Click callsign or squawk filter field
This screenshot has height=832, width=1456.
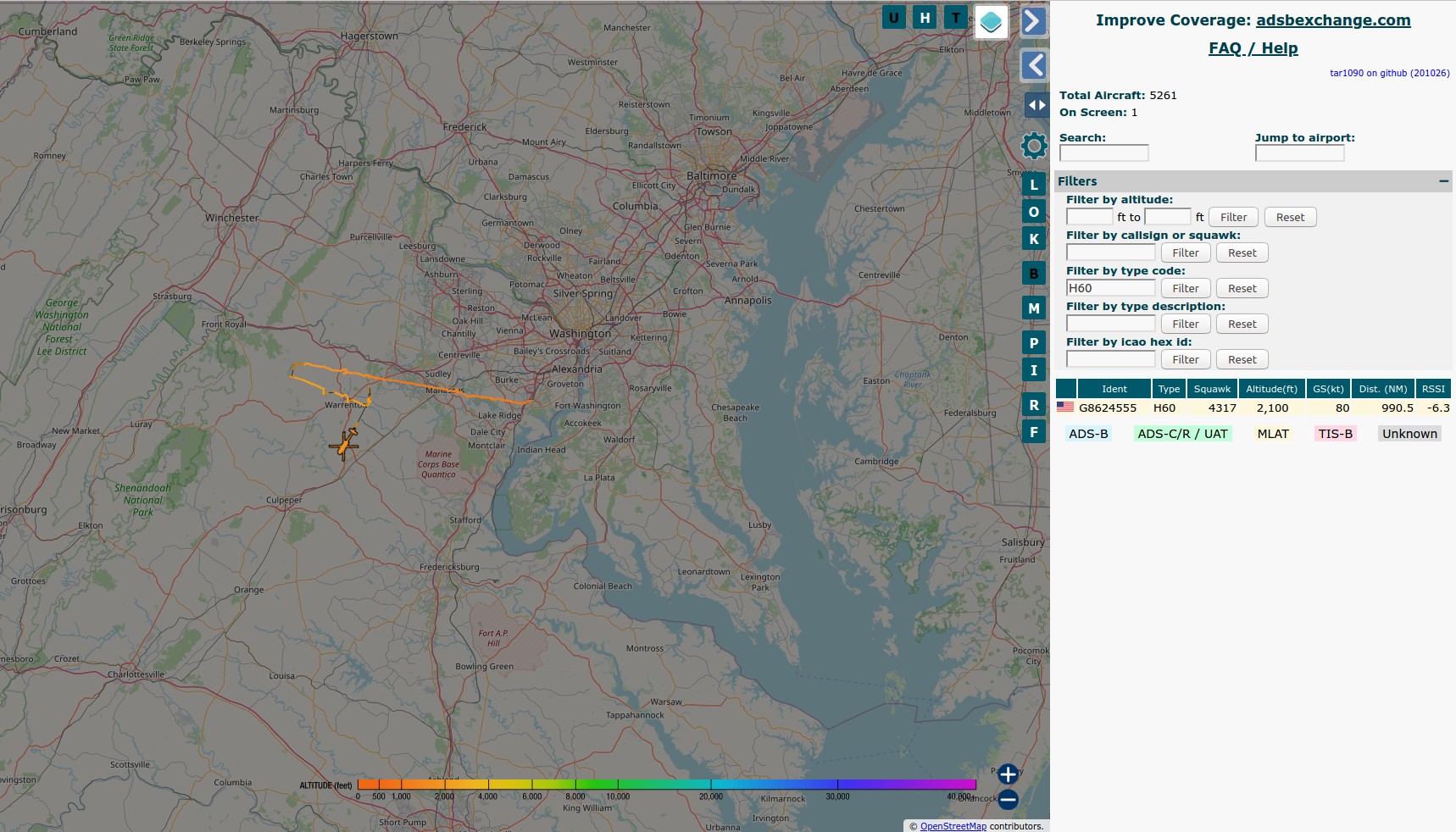(1111, 252)
